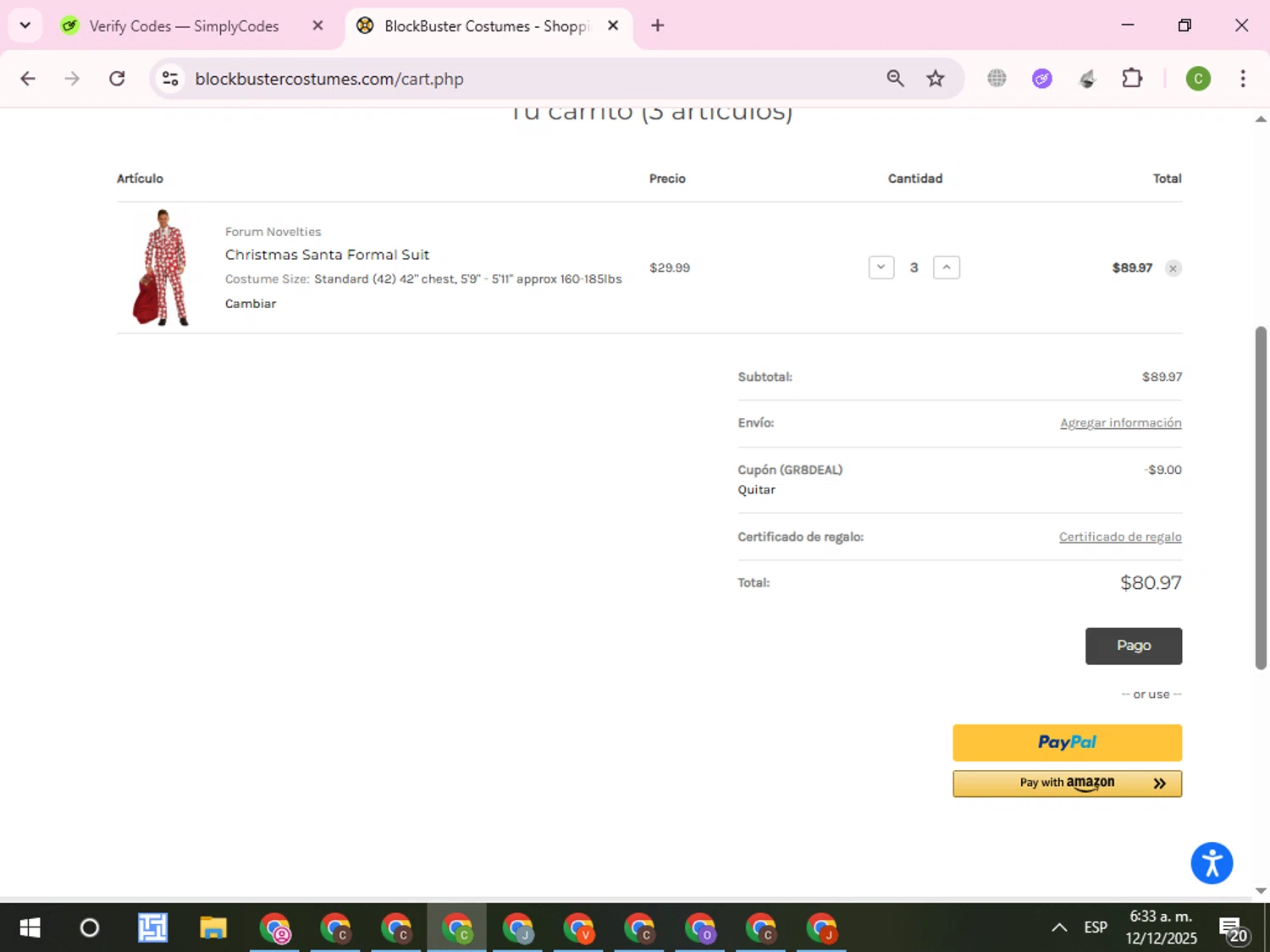1270x952 pixels.
Task: Open the accessibility widget icon
Action: (1212, 863)
